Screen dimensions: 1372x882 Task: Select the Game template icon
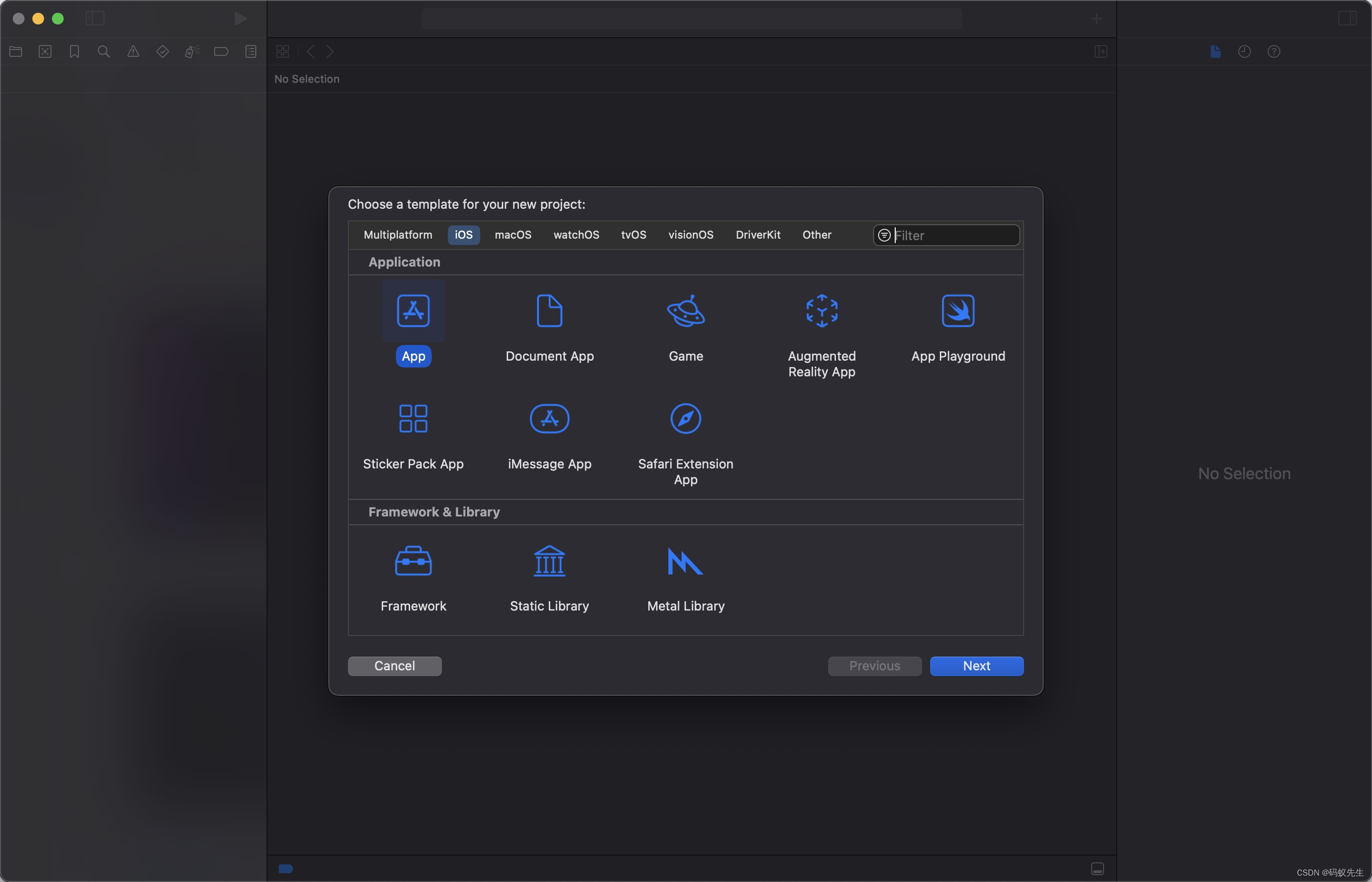pos(685,310)
